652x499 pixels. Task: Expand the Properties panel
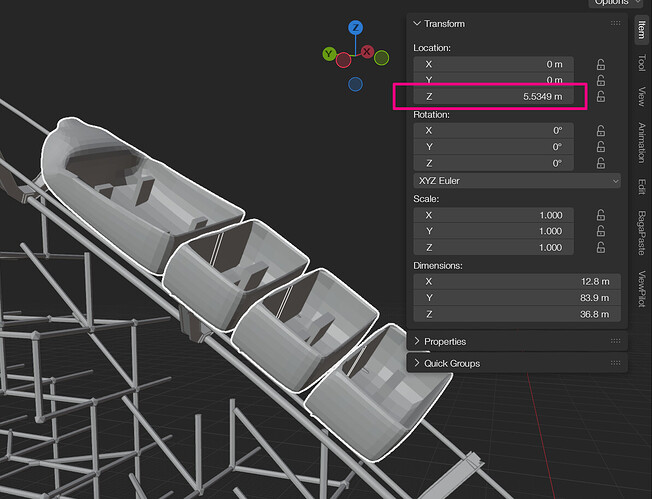(x=417, y=341)
